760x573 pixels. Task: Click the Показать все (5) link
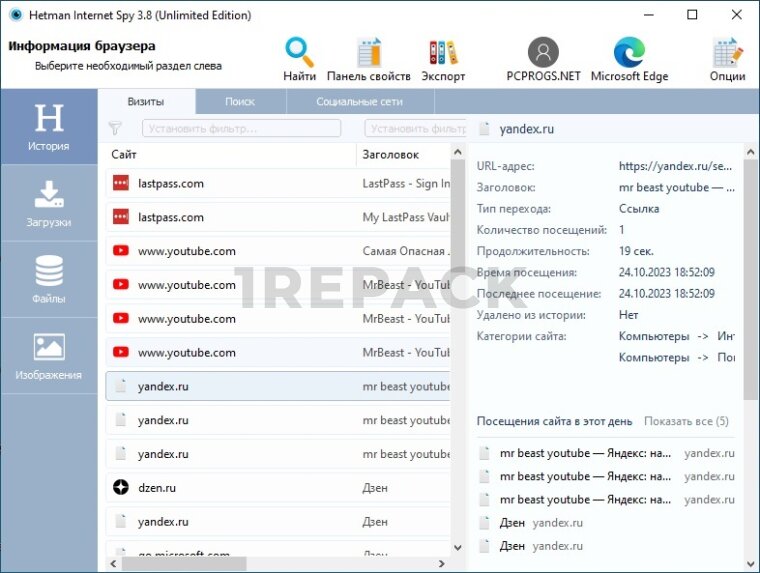coord(685,421)
